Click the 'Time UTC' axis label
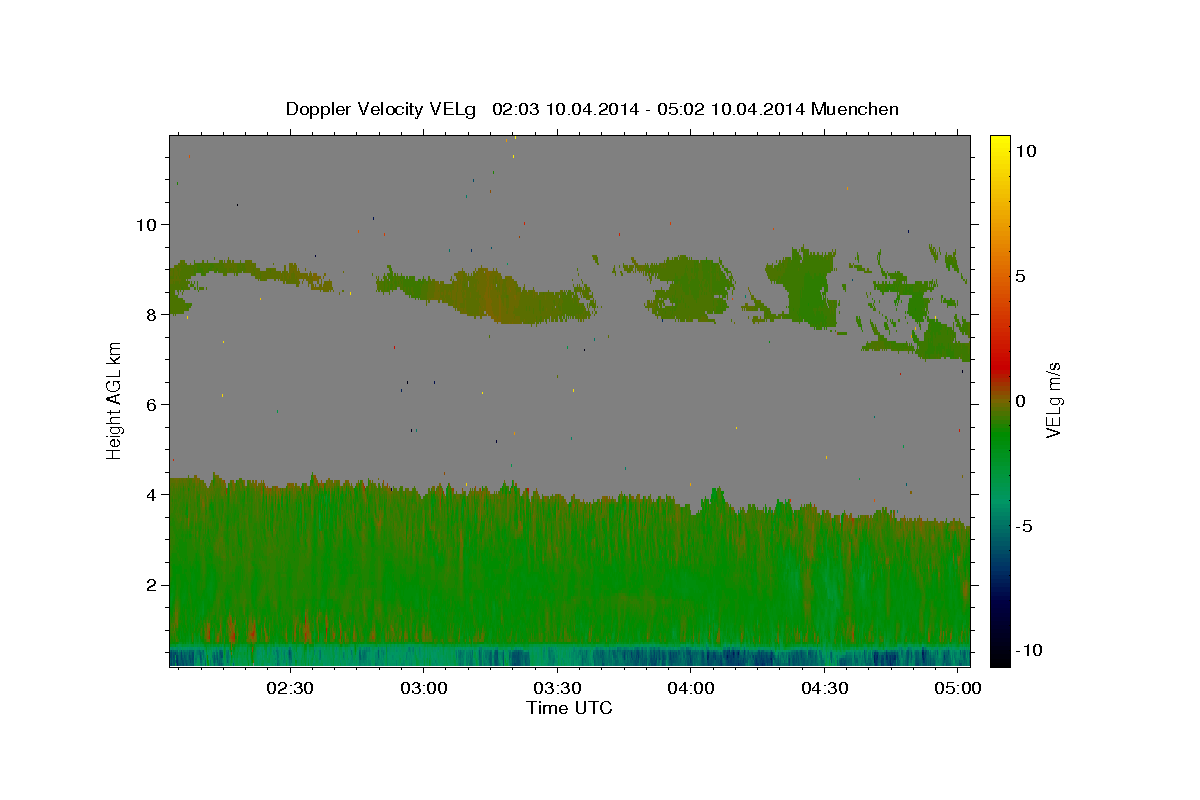Screen dimensions: 1200x800 569,708
